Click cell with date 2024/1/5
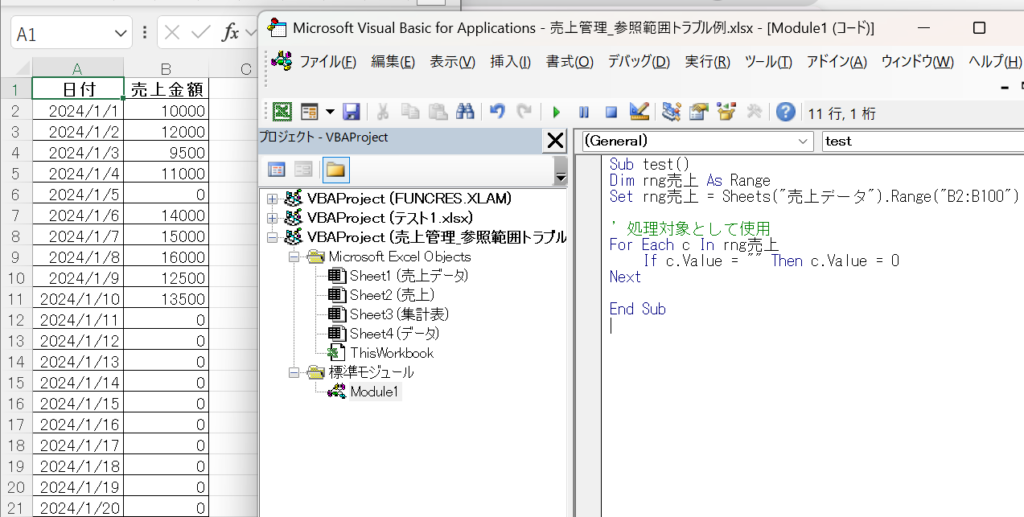 coord(78,195)
